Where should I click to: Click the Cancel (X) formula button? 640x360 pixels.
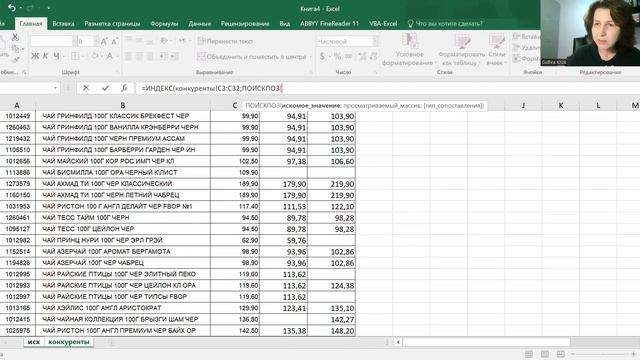coord(86,88)
